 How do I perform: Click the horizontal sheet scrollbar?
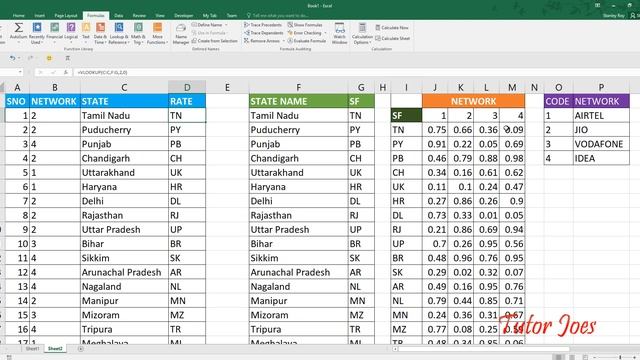point(484,349)
